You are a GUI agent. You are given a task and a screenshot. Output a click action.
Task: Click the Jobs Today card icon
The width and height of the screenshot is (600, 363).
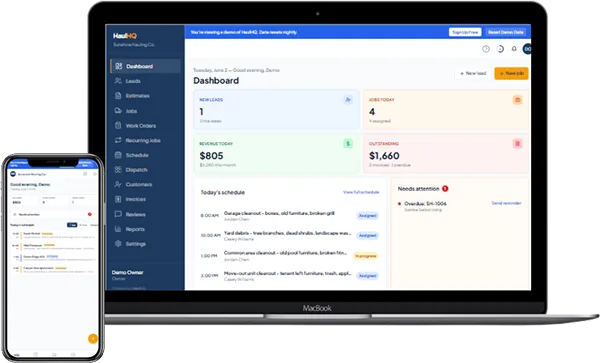(517, 100)
